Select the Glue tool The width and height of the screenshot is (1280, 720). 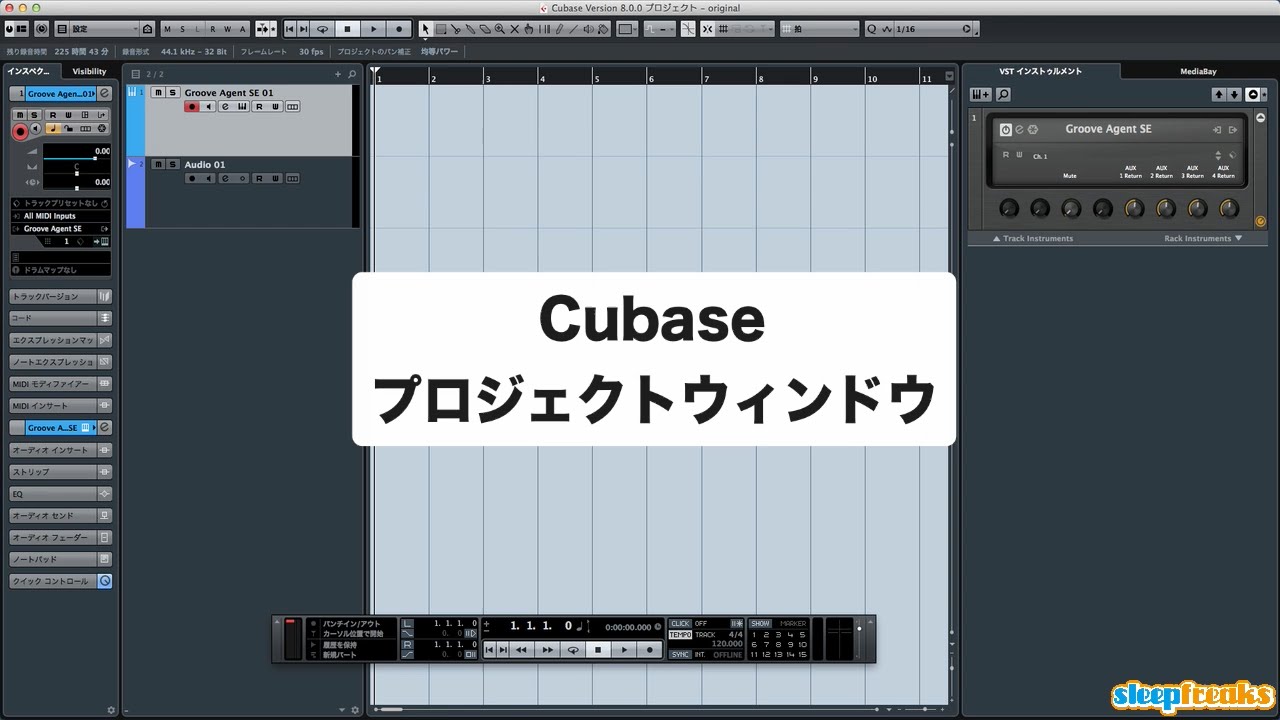[x=471, y=29]
